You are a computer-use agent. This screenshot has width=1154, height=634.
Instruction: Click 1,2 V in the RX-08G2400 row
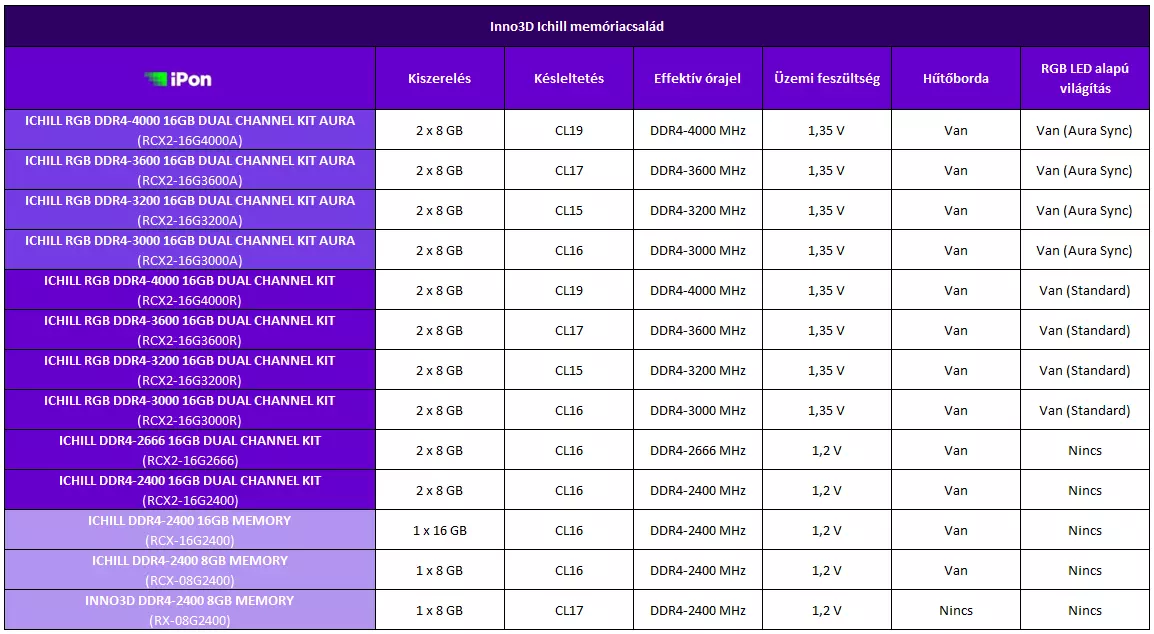coord(826,610)
